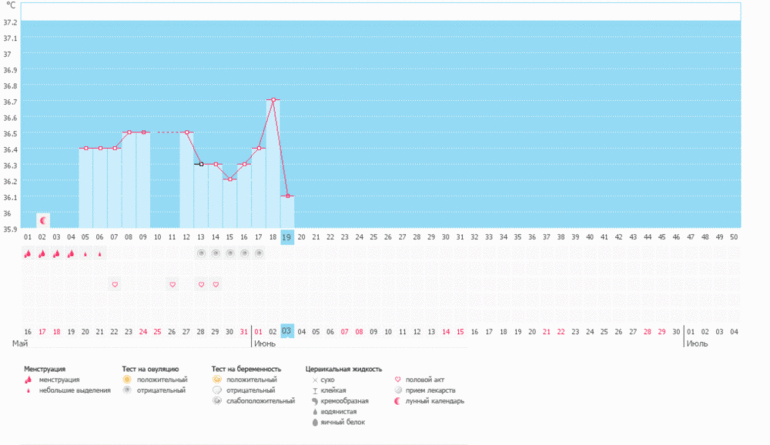Viewport: 770px width, 445px height.
Task: Select highlighted cycle day 19
Action: coord(287,237)
